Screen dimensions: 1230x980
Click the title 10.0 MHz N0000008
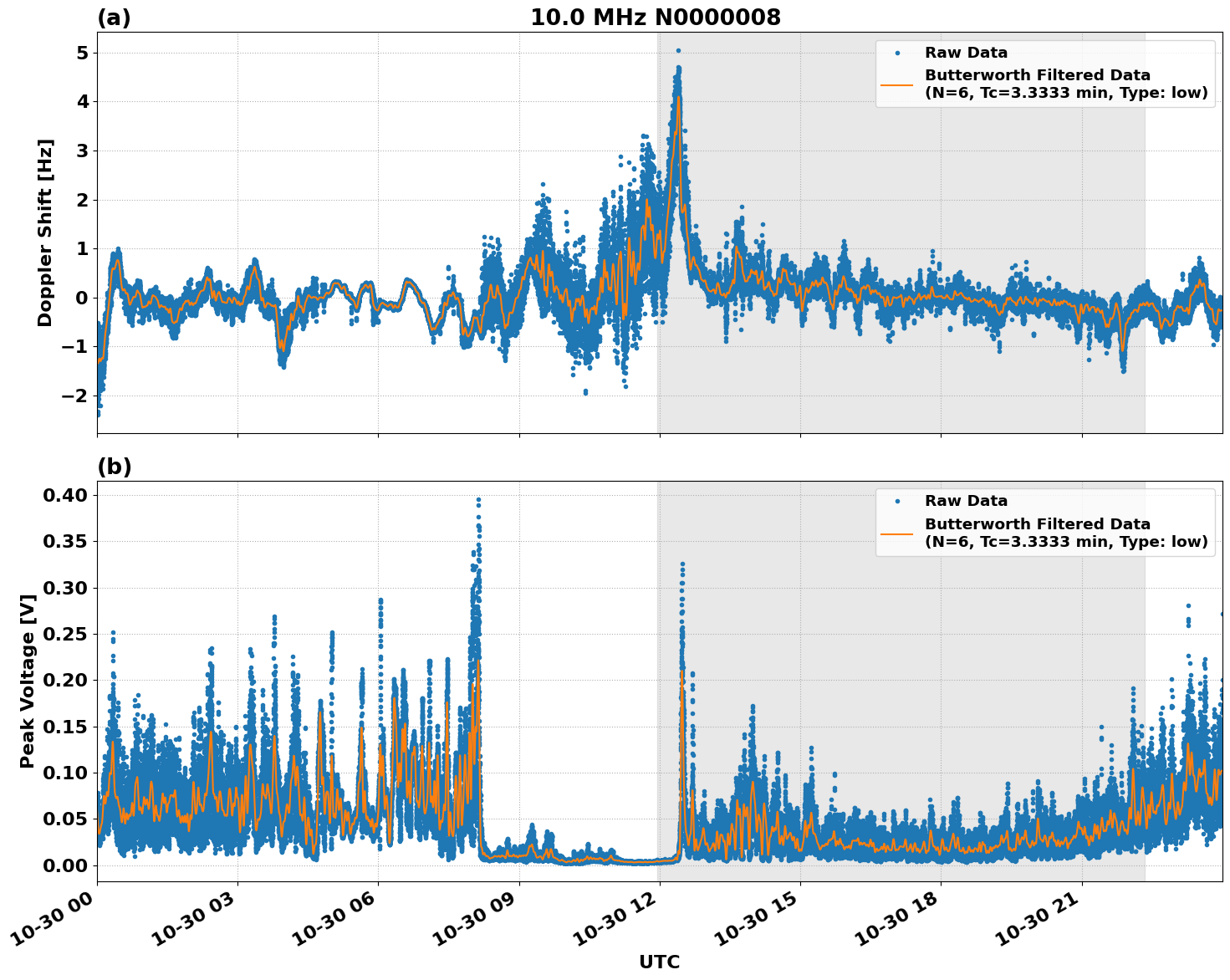pyautogui.click(x=657, y=15)
